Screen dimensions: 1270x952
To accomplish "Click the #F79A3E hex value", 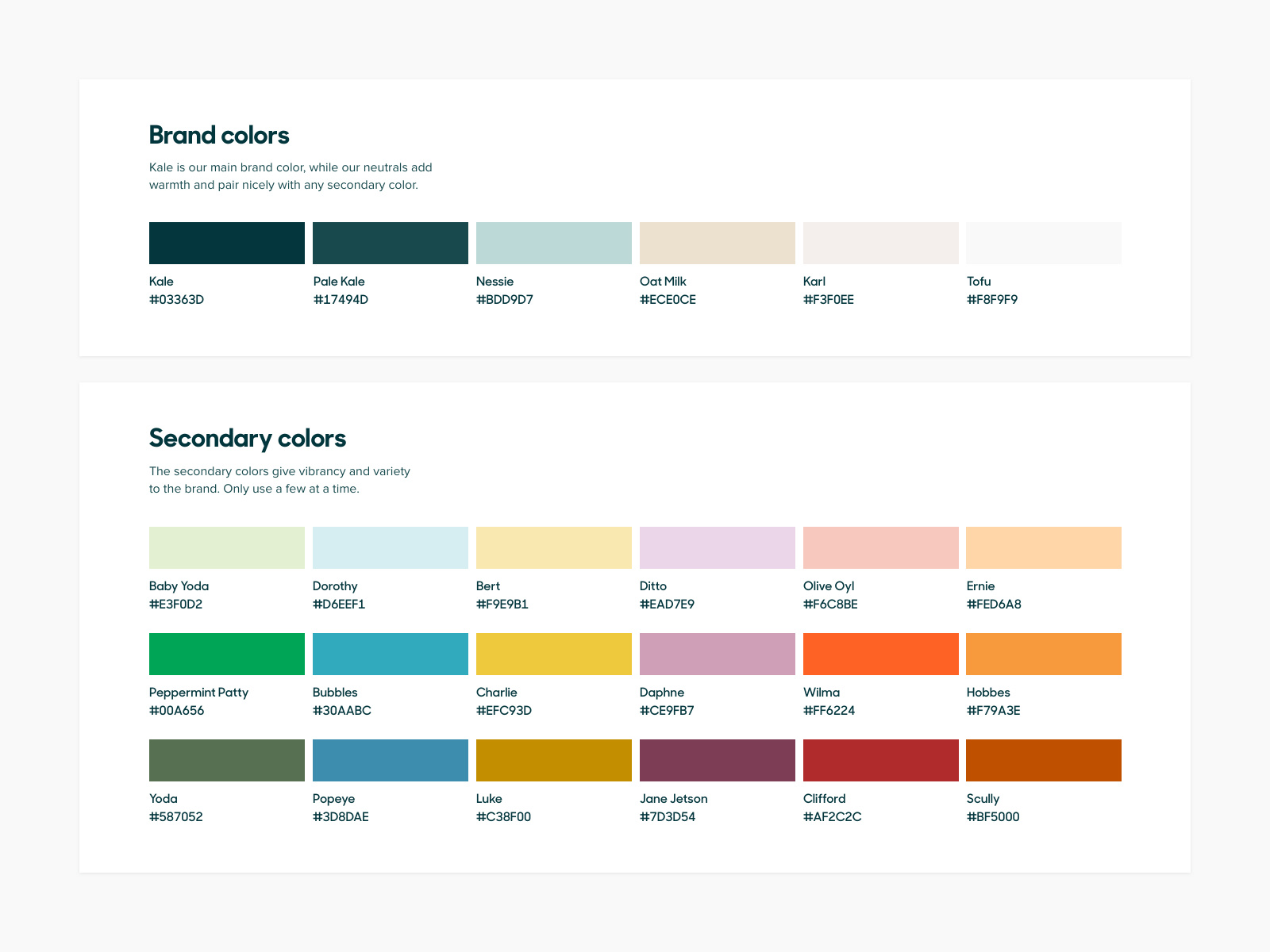I will pos(994,711).
